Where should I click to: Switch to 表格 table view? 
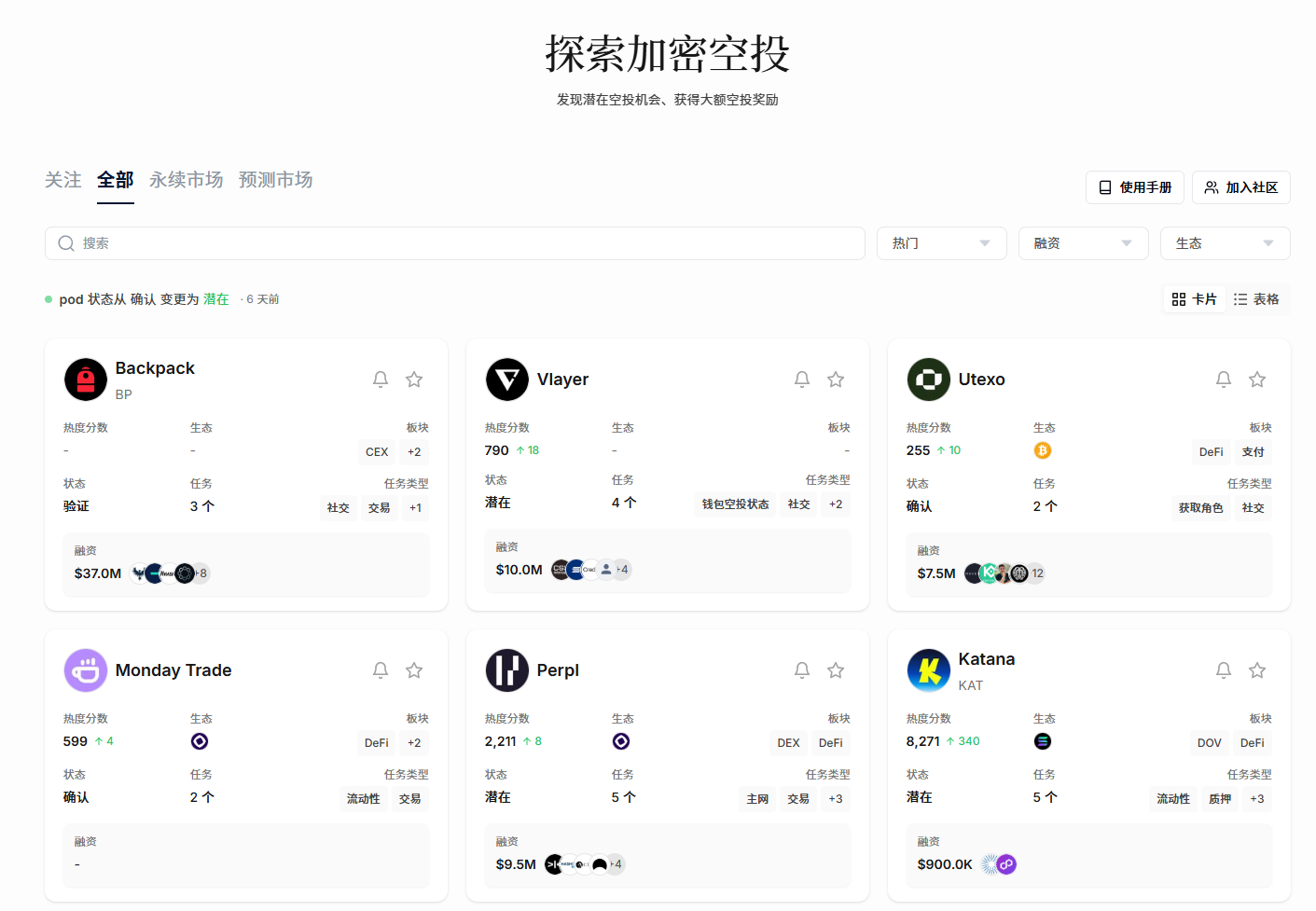1256,299
